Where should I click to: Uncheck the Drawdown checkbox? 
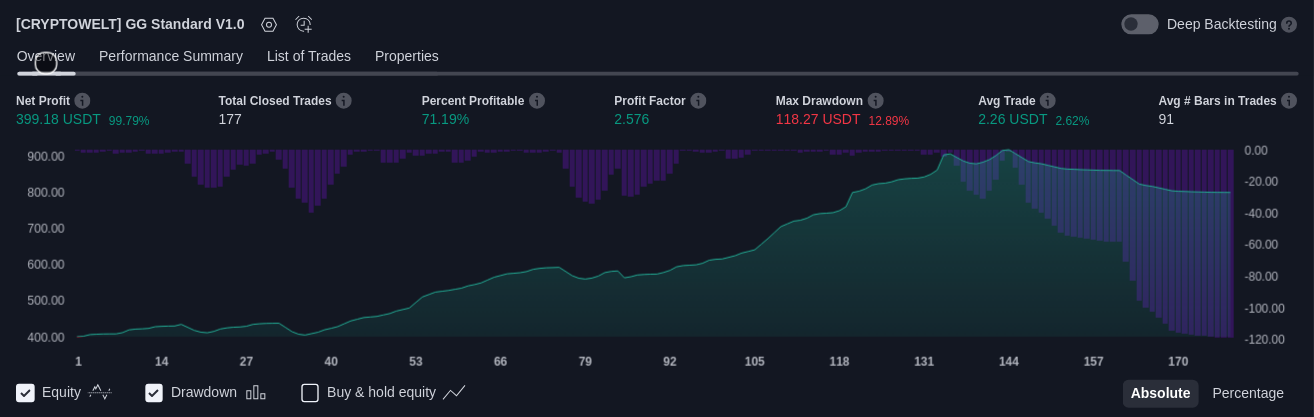[154, 393]
